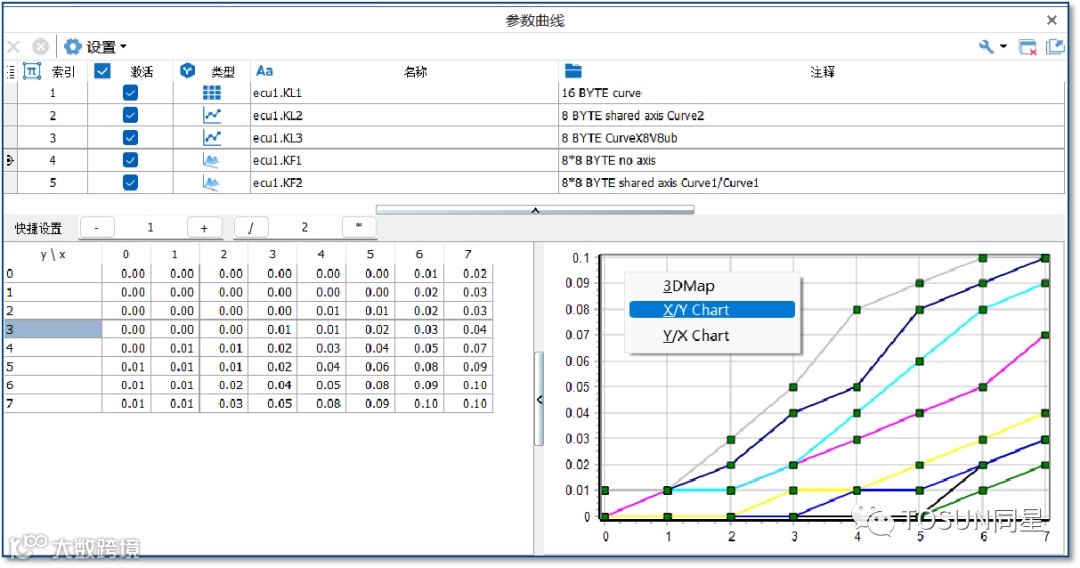1080x568 pixels.
Task: Toggle the activation checkbox for ecu1.KL3
Action: click(130, 138)
